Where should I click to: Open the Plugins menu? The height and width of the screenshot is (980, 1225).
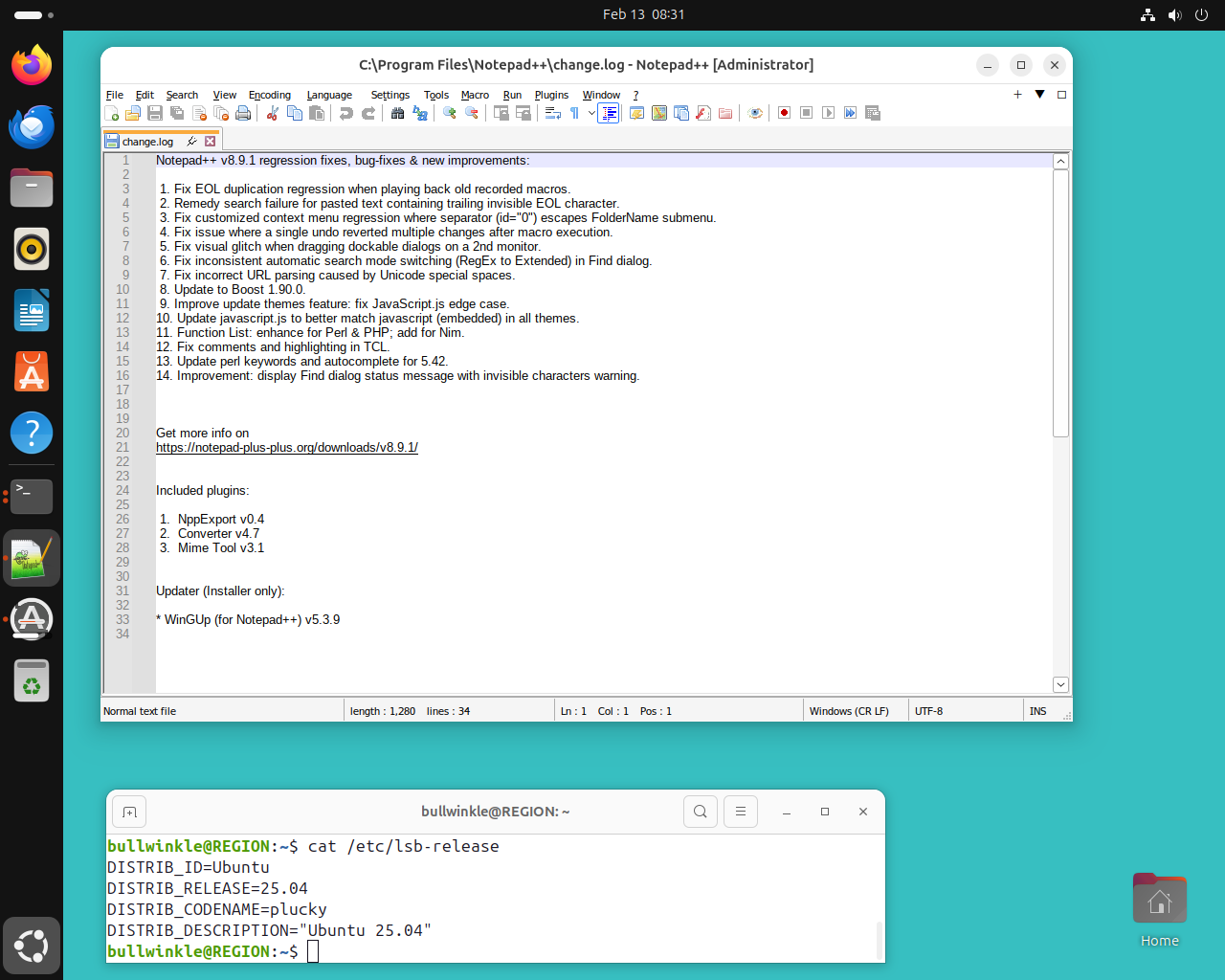[x=551, y=95]
